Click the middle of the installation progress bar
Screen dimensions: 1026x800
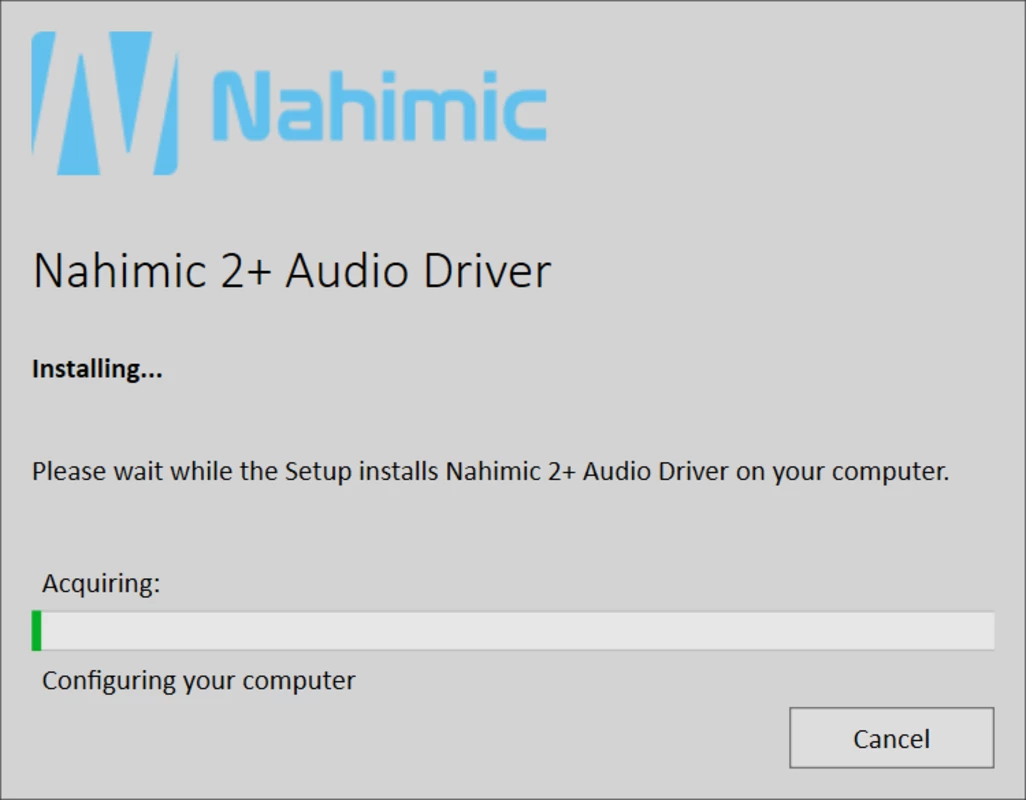point(513,631)
